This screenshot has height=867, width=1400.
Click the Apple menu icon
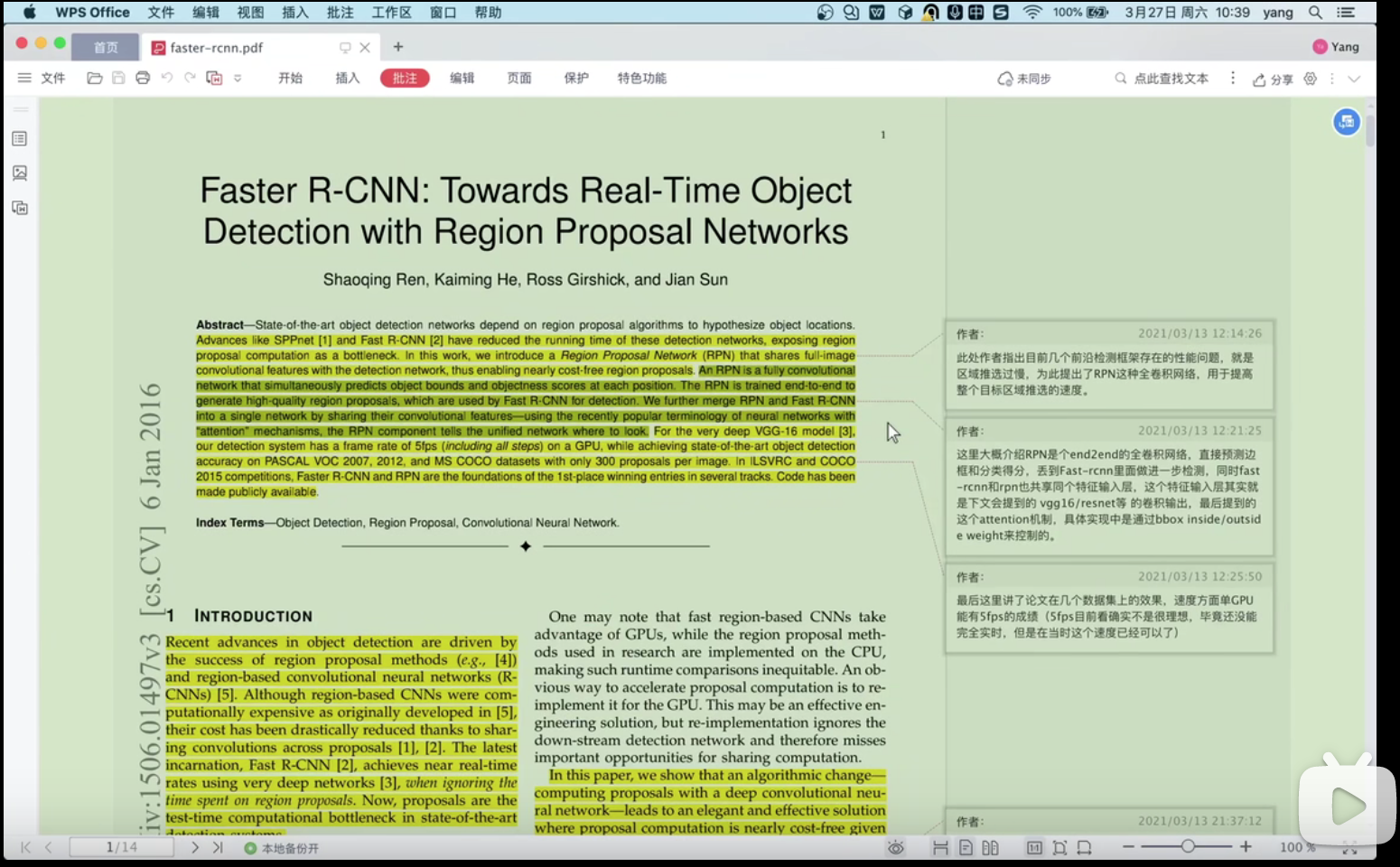(x=29, y=13)
